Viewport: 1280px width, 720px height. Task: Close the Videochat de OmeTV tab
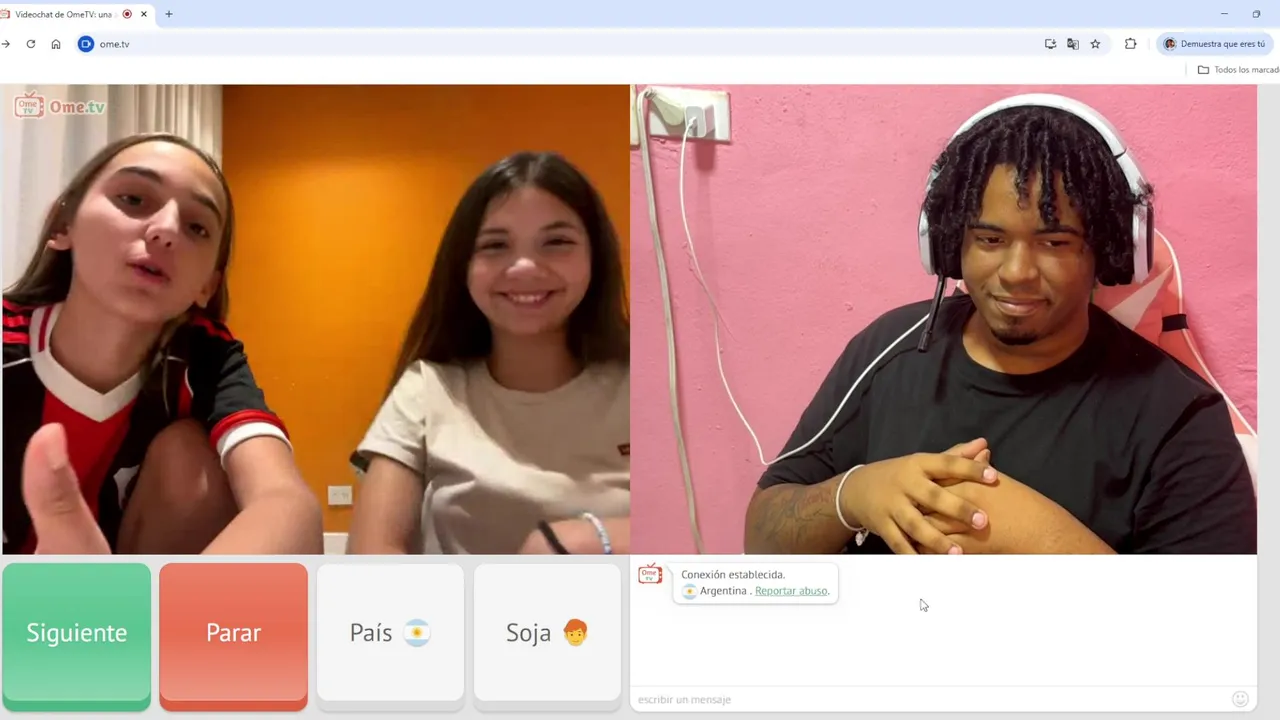click(x=144, y=14)
